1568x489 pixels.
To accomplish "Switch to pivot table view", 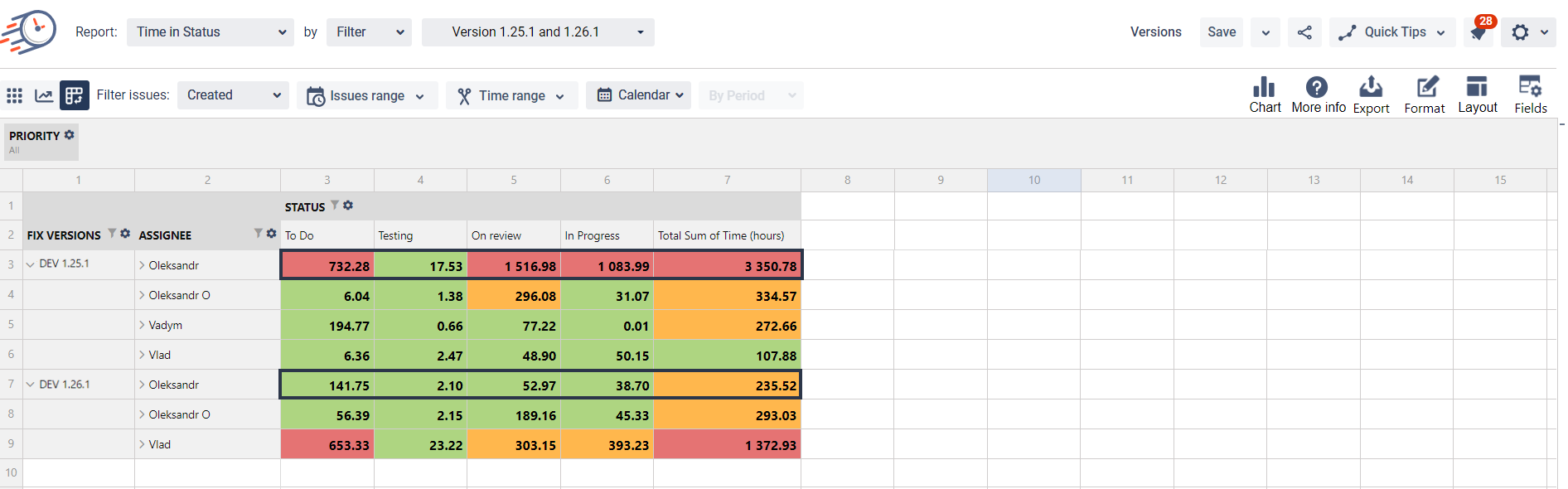I will click(x=74, y=95).
